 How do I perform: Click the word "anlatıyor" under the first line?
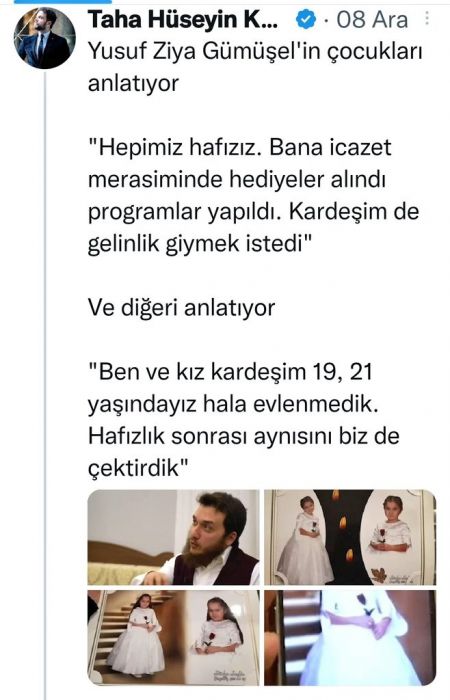pyautogui.click(x=133, y=84)
